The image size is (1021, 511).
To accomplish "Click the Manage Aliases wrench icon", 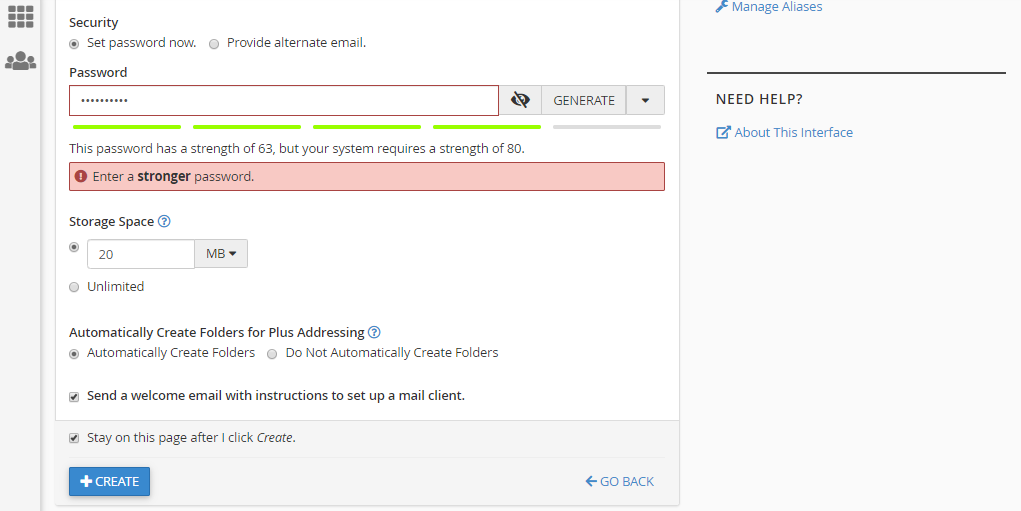I will tap(722, 7).
